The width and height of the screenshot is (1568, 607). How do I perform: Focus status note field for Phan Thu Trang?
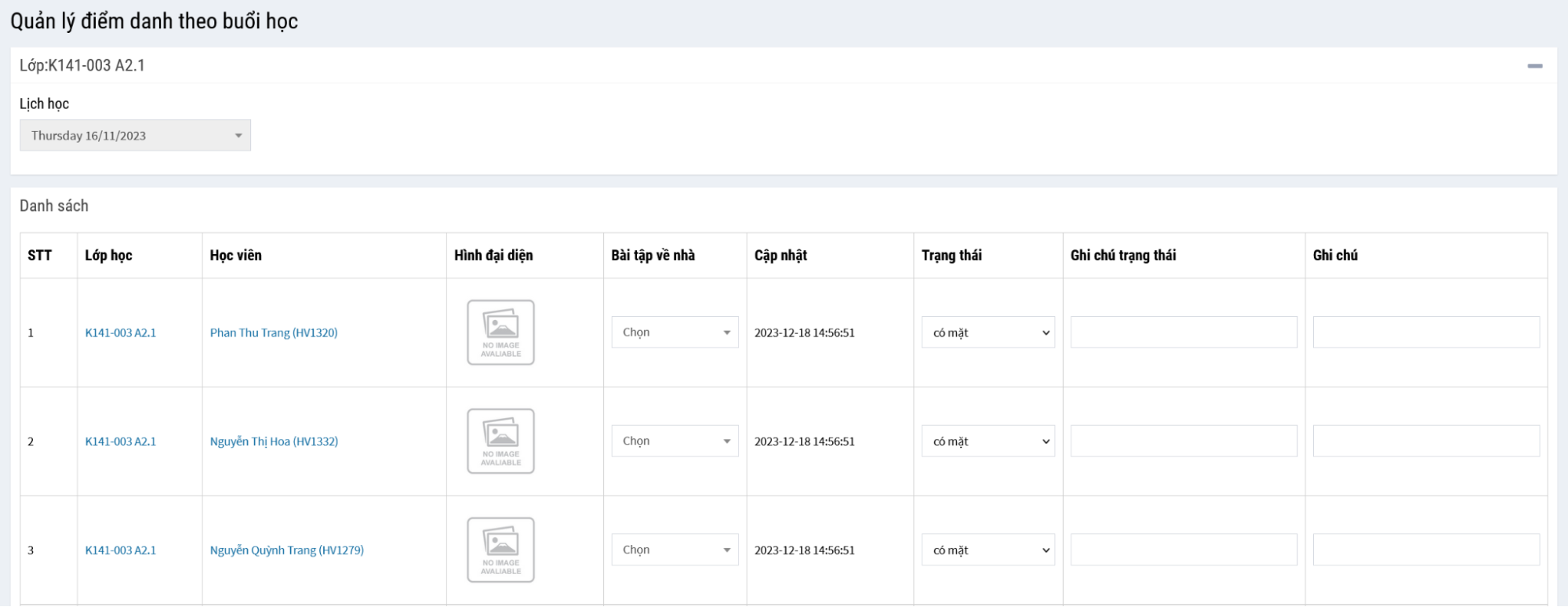click(x=1183, y=333)
